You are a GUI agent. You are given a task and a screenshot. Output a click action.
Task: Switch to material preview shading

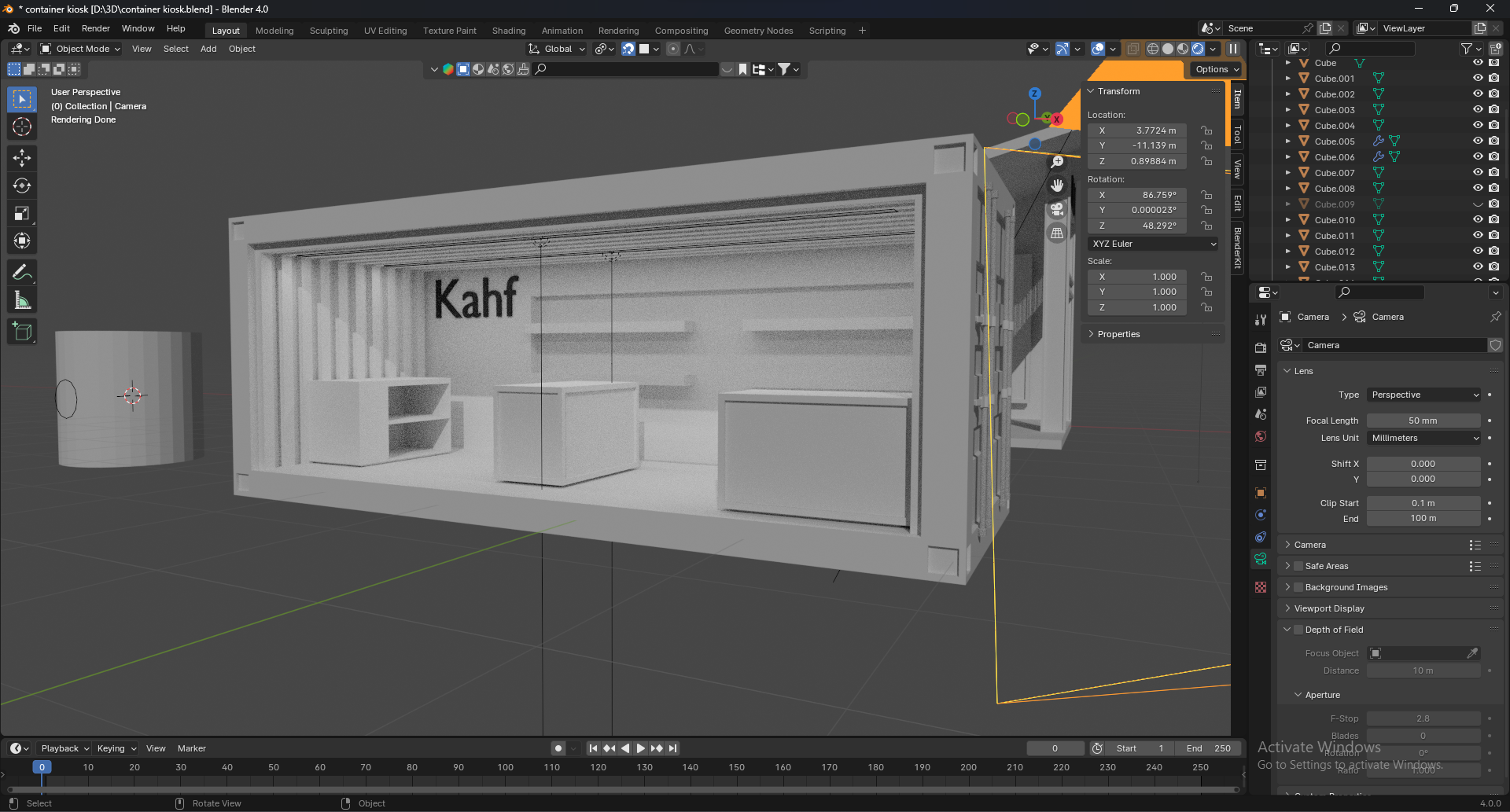point(1183,49)
